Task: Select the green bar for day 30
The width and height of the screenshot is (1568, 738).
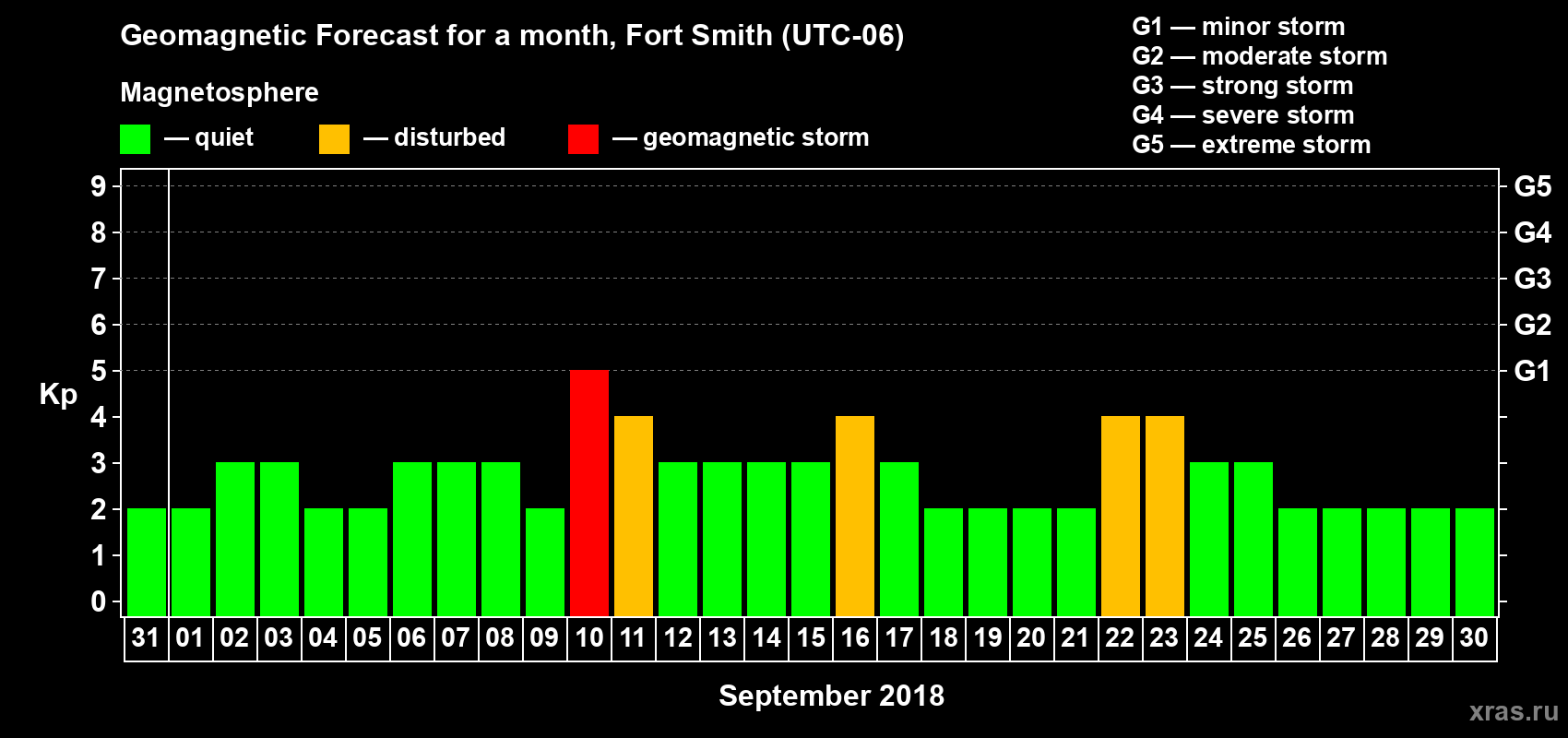Action: click(x=1475, y=562)
